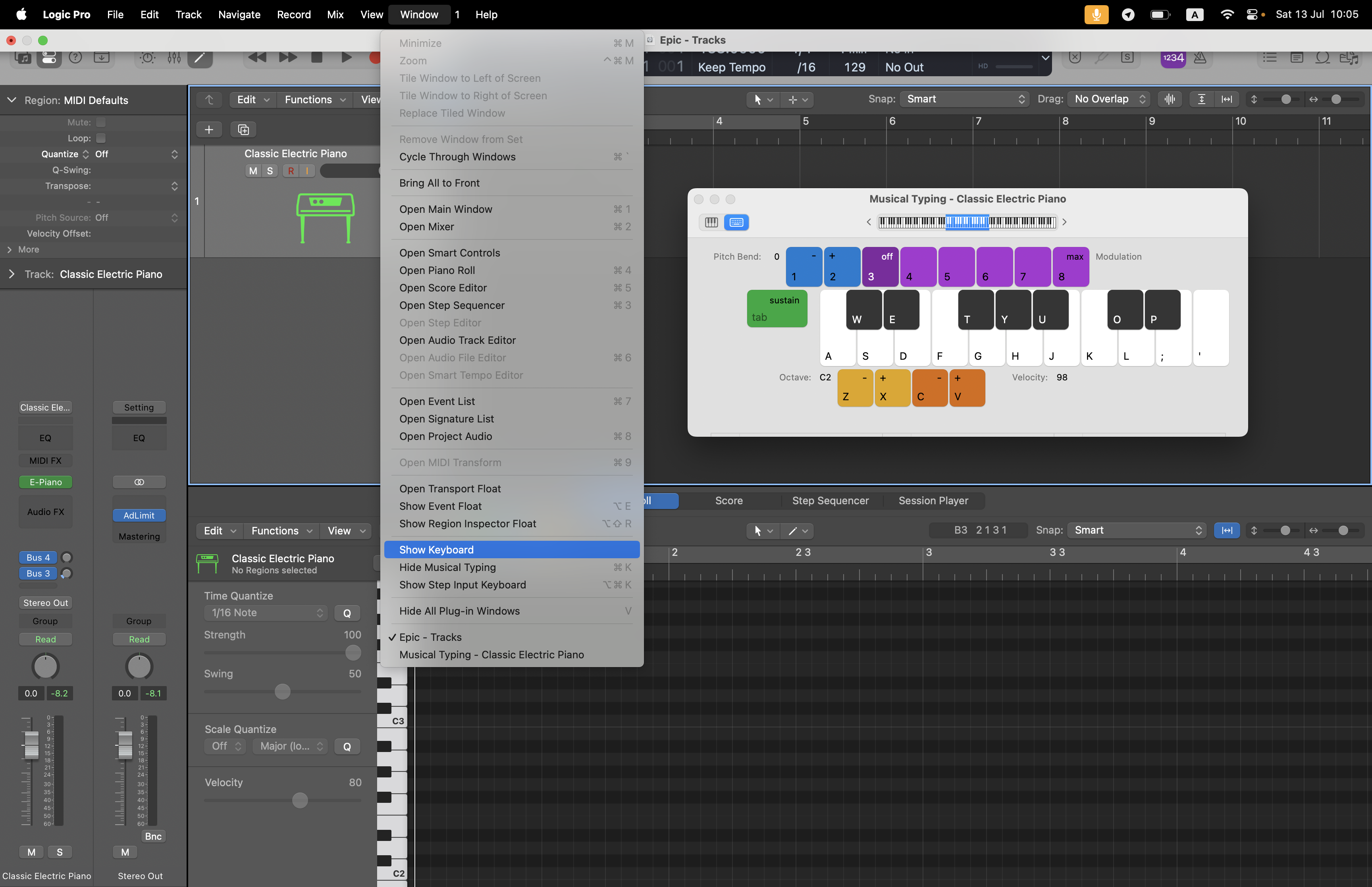The height and width of the screenshot is (887, 1372).
Task: Open the Drag No Overlap dropdown
Action: [x=1108, y=99]
